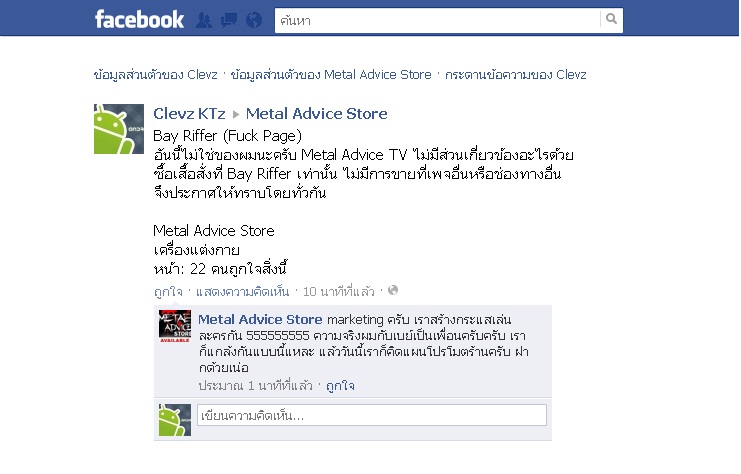The height and width of the screenshot is (474, 741).
Task: Open the Clevz KTz profile name link
Action: (189, 114)
